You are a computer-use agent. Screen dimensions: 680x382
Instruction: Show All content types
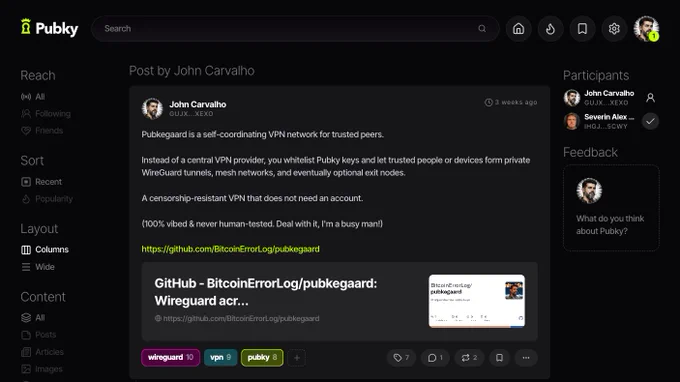pos(33,318)
